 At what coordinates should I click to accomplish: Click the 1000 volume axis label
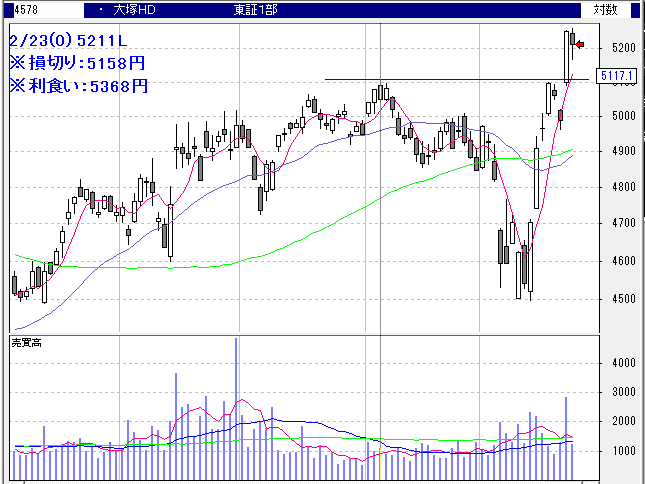(x=624, y=451)
